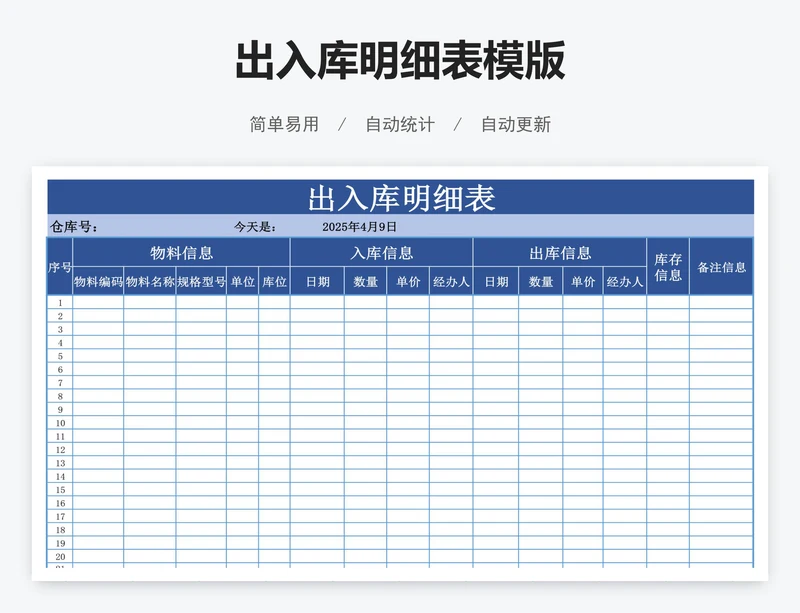The image size is (800, 613).
Task: Click 单价 header under 入库信息
Action: 408,281
